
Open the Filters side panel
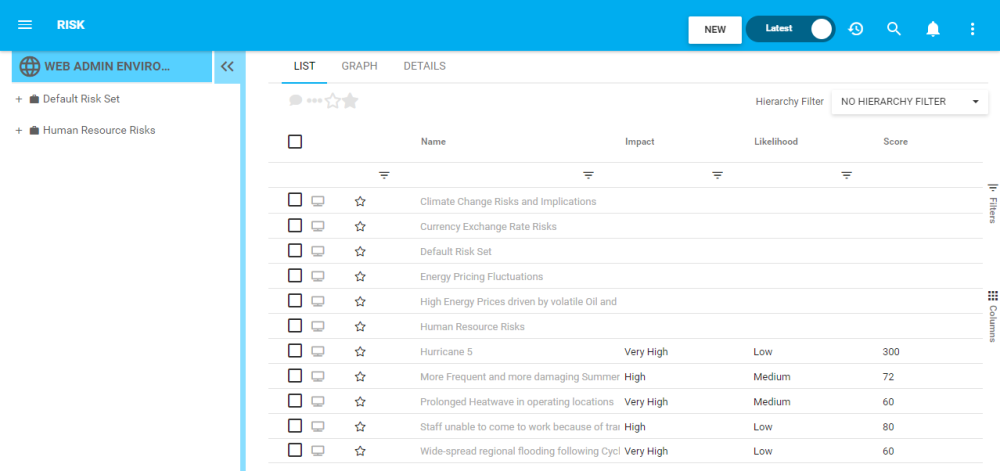[992, 203]
